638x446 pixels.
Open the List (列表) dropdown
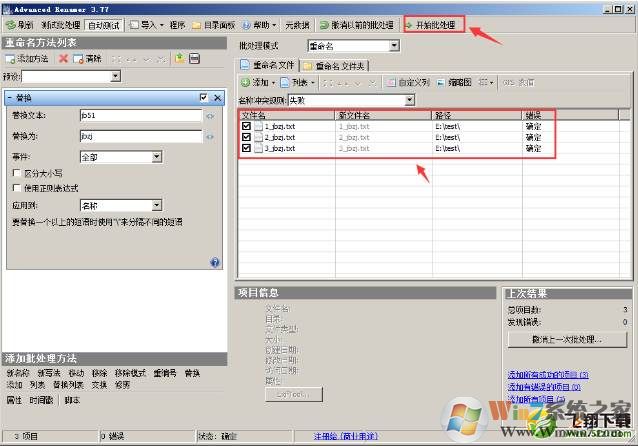coord(298,83)
